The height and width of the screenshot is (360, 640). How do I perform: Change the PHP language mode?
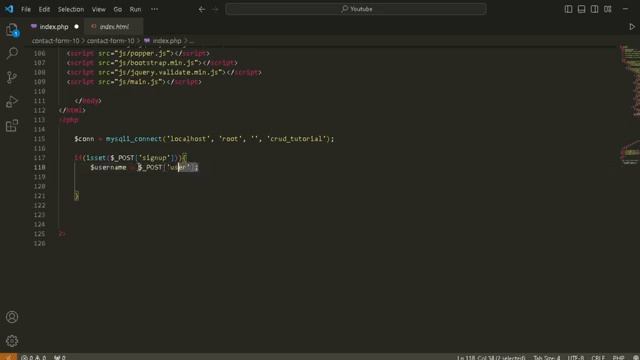pyautogui.click(x=618, y=357)
